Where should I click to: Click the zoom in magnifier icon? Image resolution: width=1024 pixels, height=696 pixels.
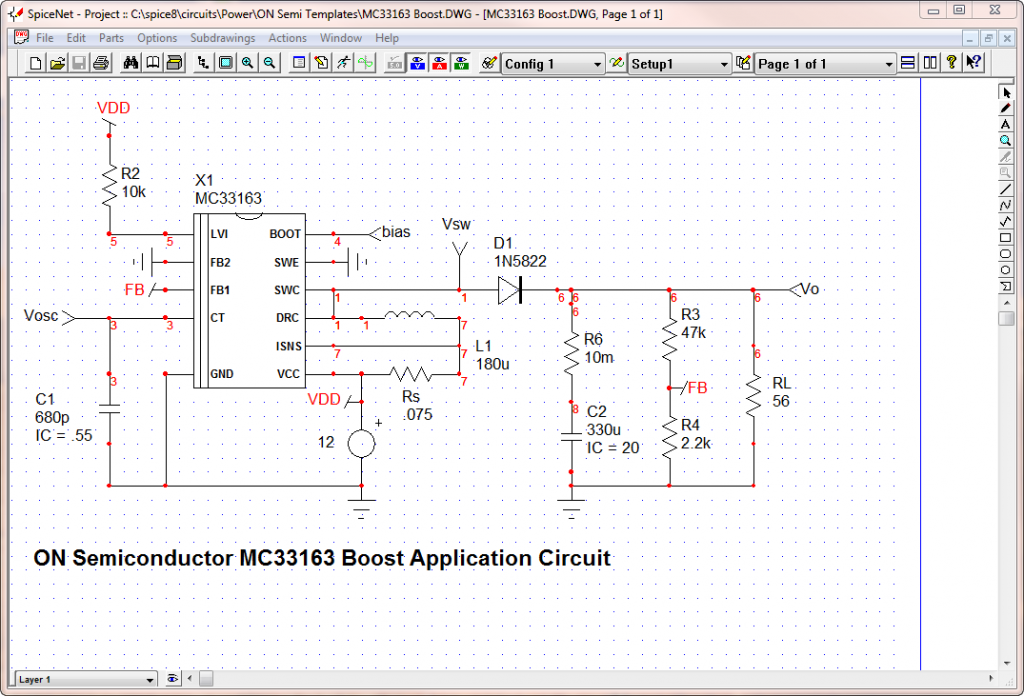coord(248,63)
